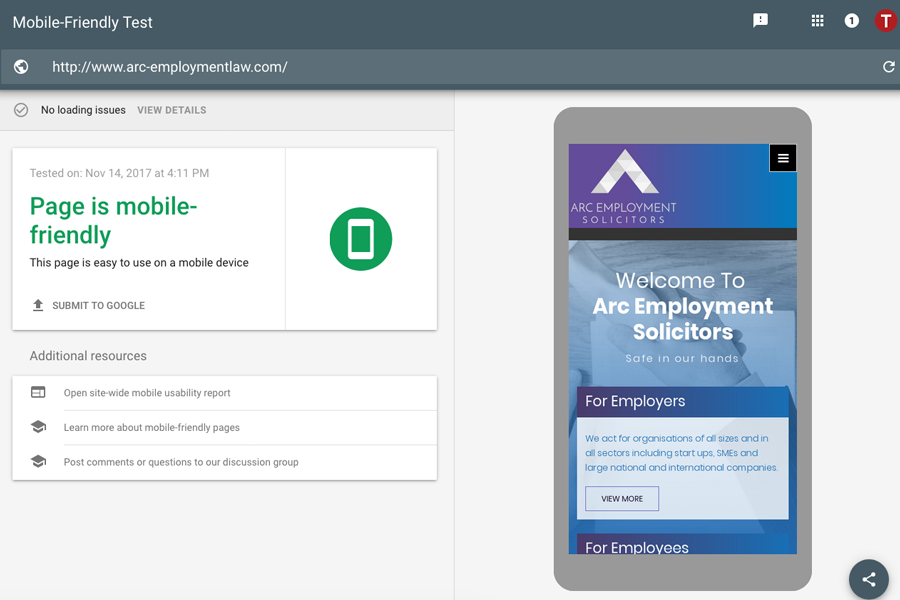The height and width of the screenshot is (600, 900).
Task: Click the upload arrow icon for Submit to Google
Action: pyautogui.click(x=38, y=305)
